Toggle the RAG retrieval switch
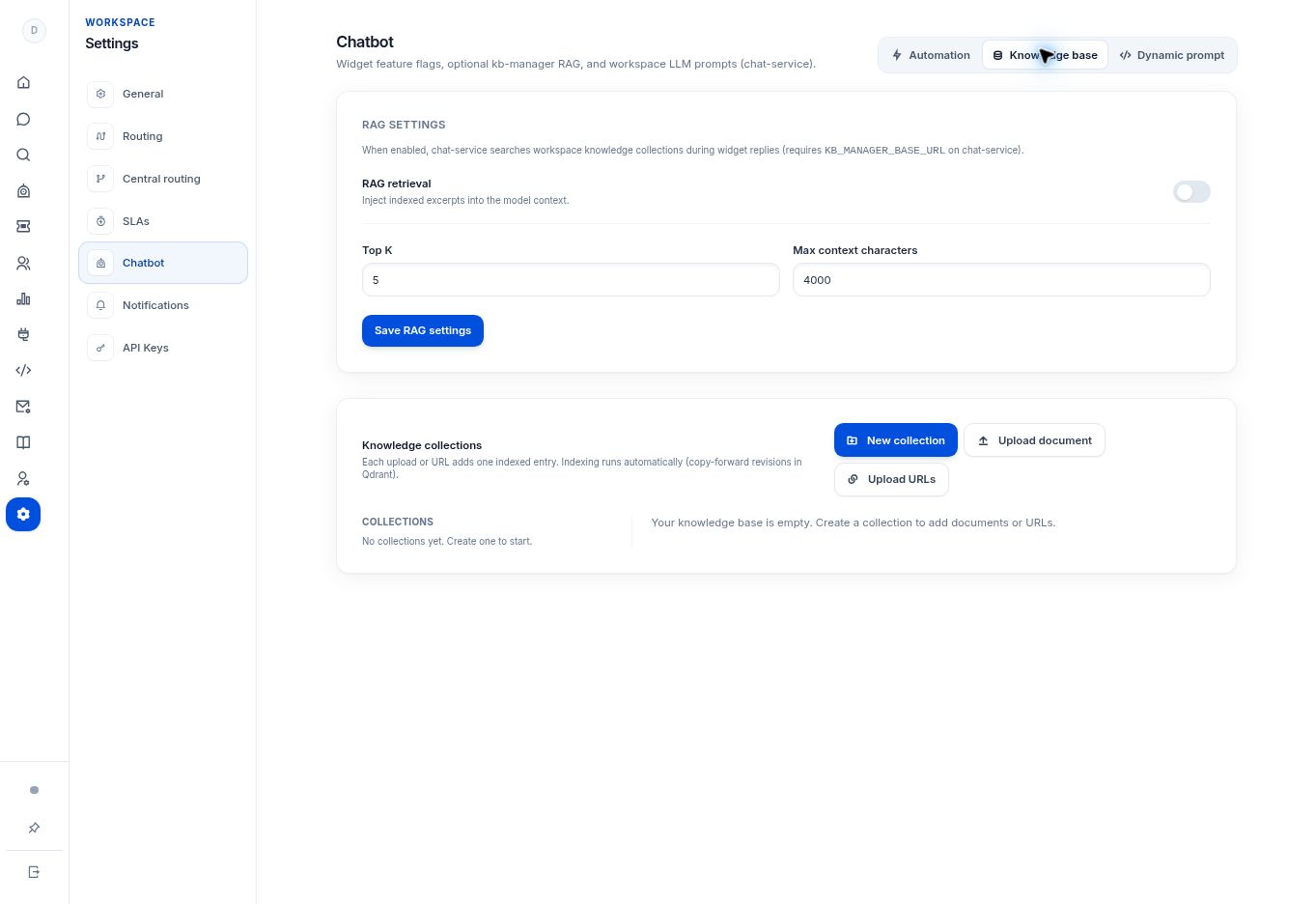1316x904 pixels. [1191, 192]
